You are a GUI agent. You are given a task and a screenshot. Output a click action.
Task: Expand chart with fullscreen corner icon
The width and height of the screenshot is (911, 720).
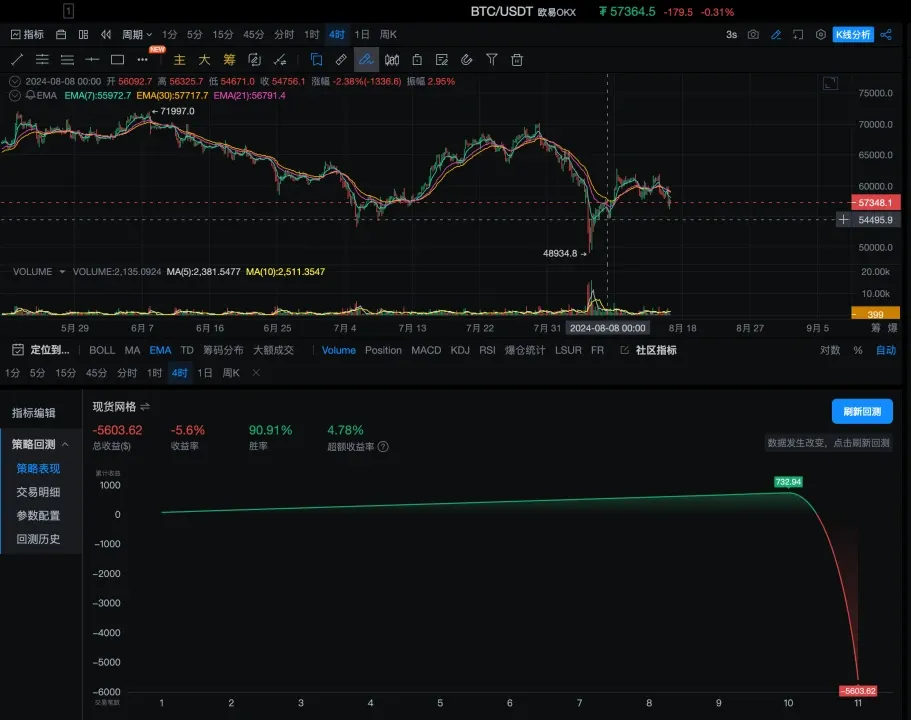point(829,84)
